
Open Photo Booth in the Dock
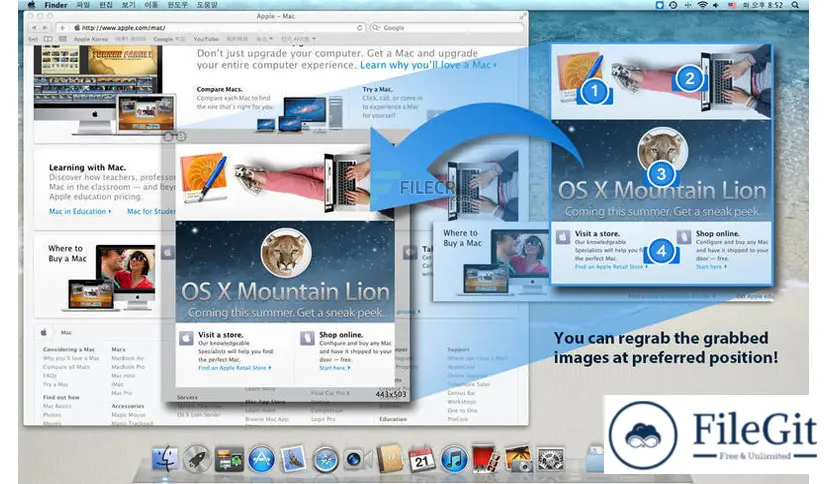coord(486,459)
